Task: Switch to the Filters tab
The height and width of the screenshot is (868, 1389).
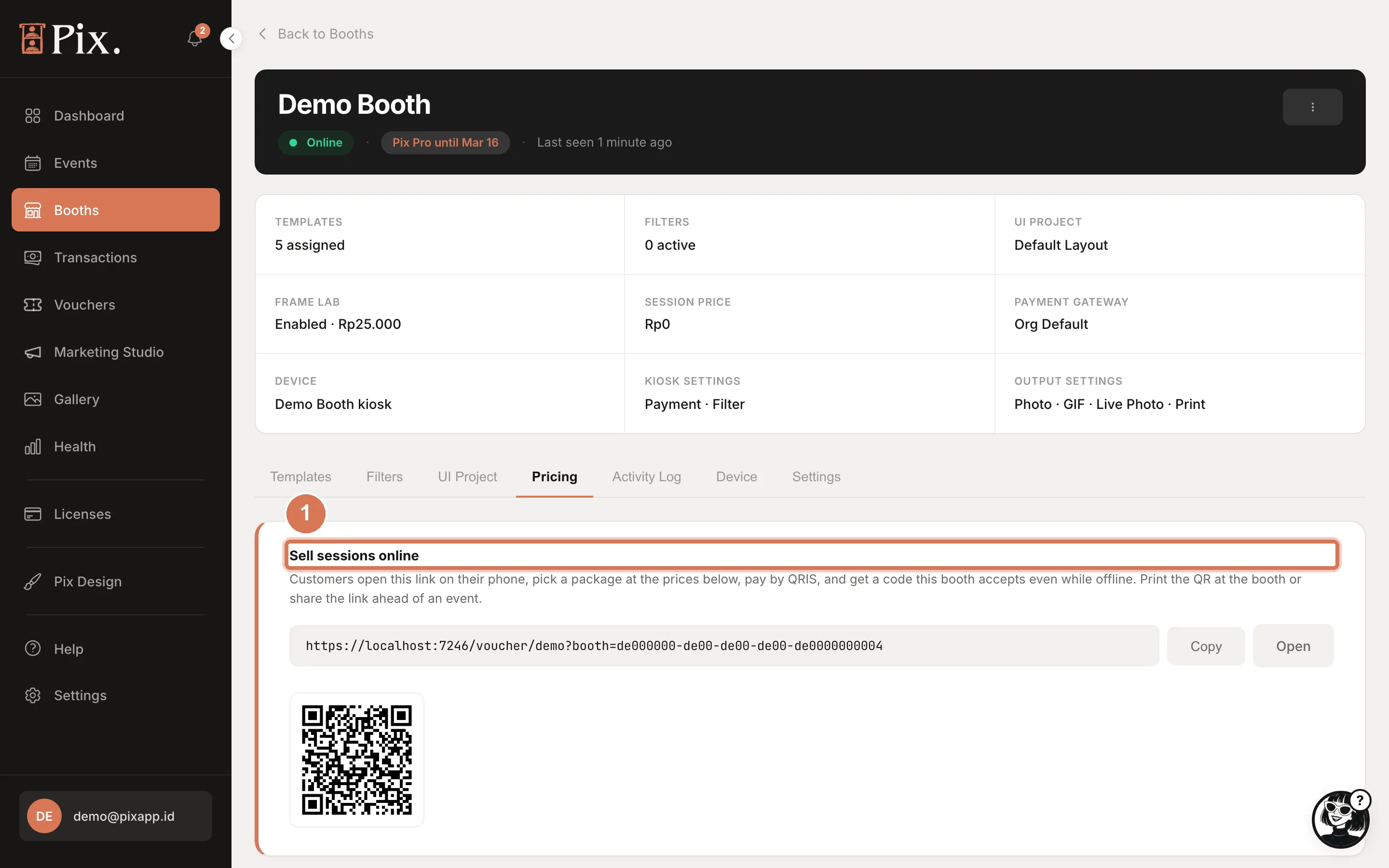Action: click(384, 476)
